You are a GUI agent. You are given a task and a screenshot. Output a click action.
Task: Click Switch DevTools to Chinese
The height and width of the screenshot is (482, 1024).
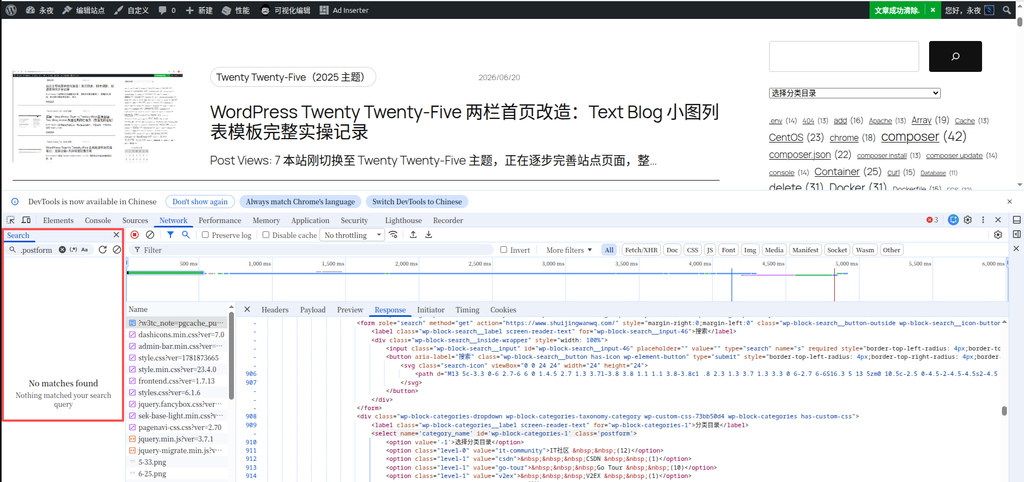tap(417, 201)
